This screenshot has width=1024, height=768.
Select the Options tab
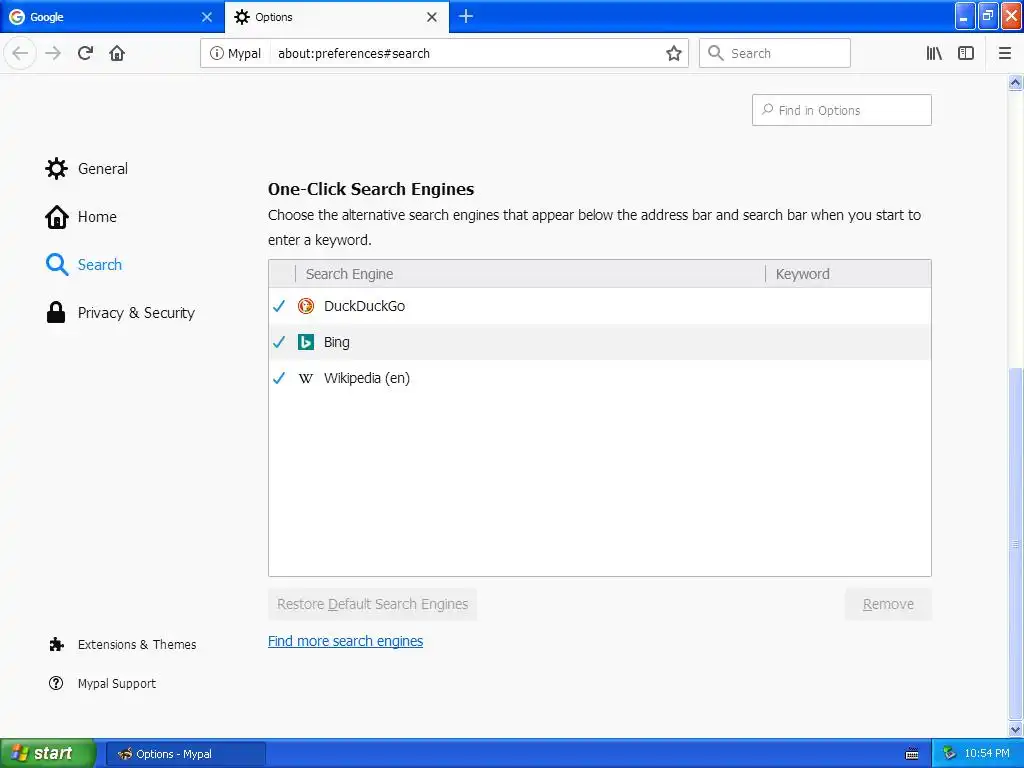336,17
